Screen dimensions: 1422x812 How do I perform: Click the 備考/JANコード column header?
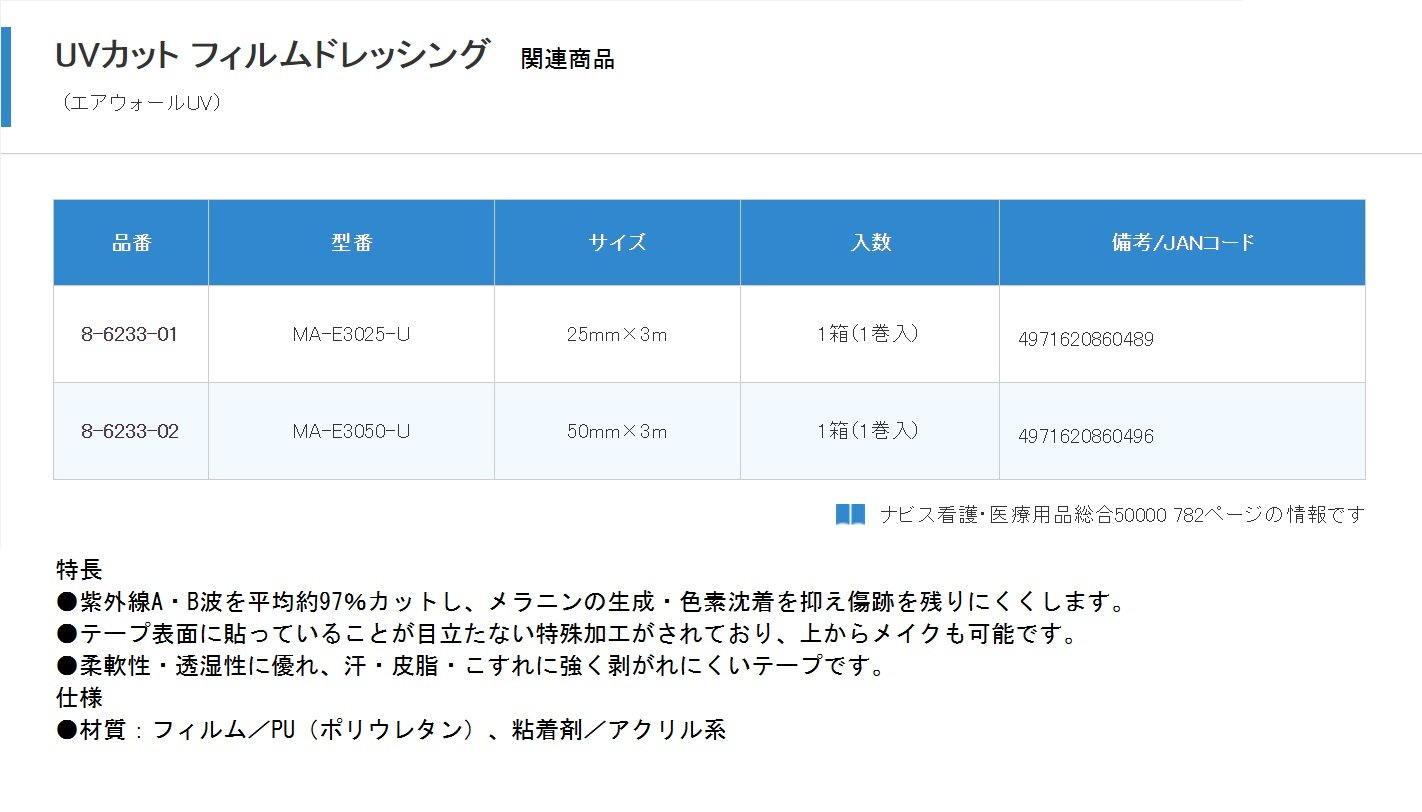pyautogui.click(x=1182, y=243)
